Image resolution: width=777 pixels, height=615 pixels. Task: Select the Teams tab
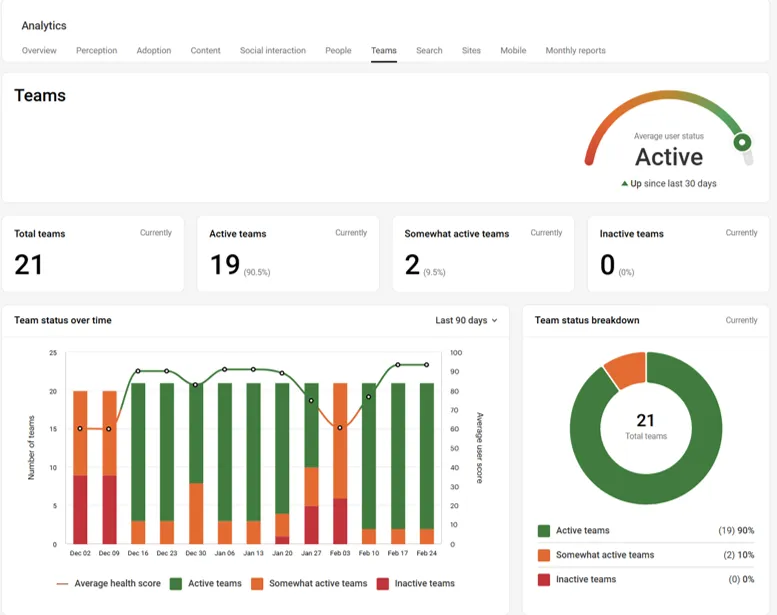click(x=384, y=51)
